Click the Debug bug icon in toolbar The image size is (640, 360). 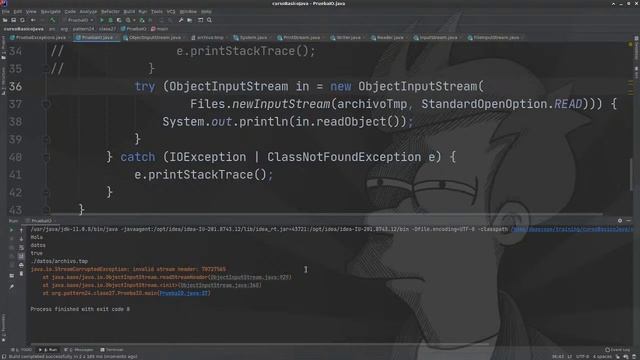tap(110, 20)
